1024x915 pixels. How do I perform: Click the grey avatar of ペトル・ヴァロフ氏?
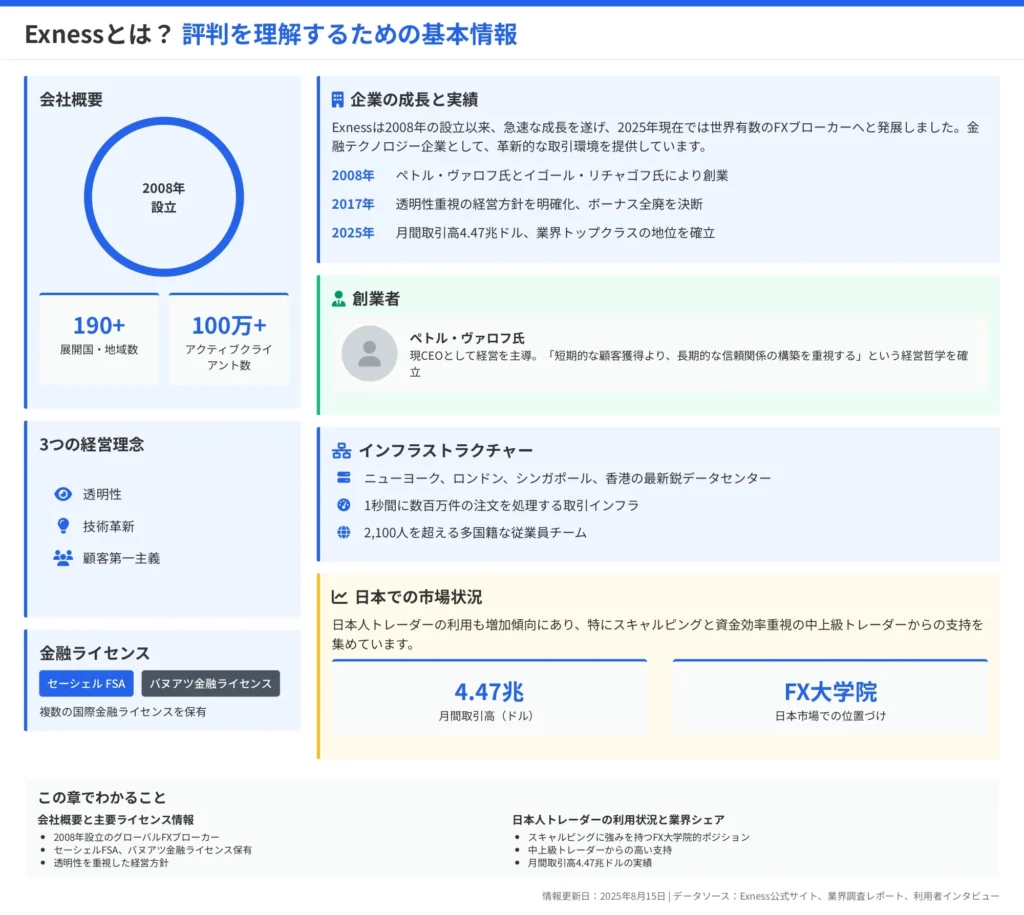pos(370,353)
